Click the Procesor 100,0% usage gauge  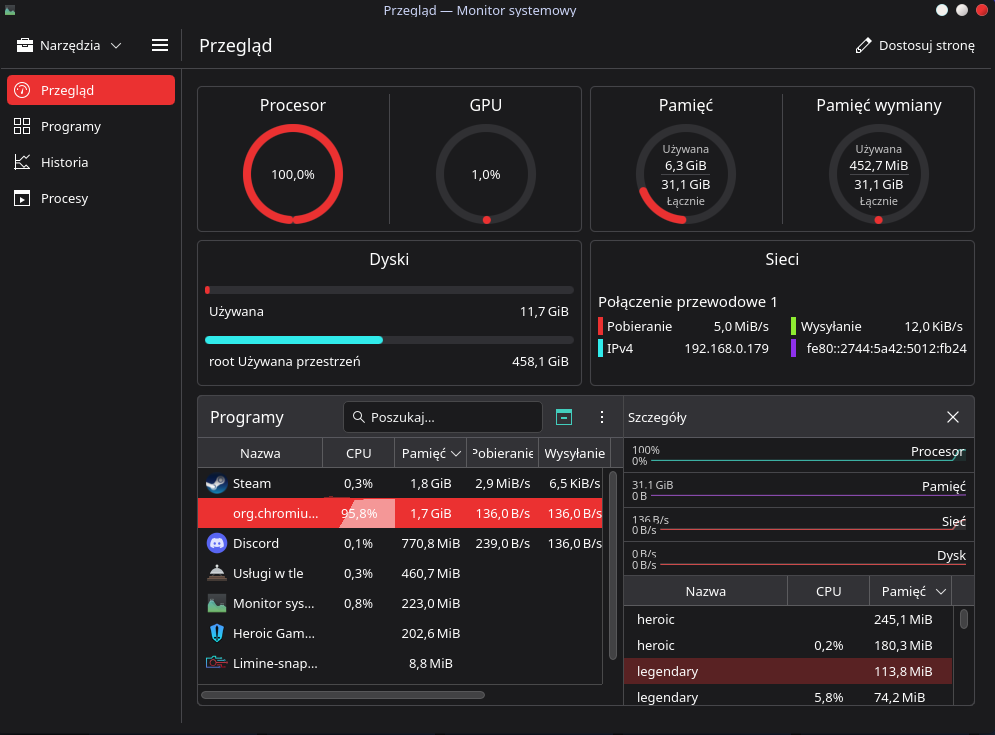pyautogui.click(x=293, y=174)
